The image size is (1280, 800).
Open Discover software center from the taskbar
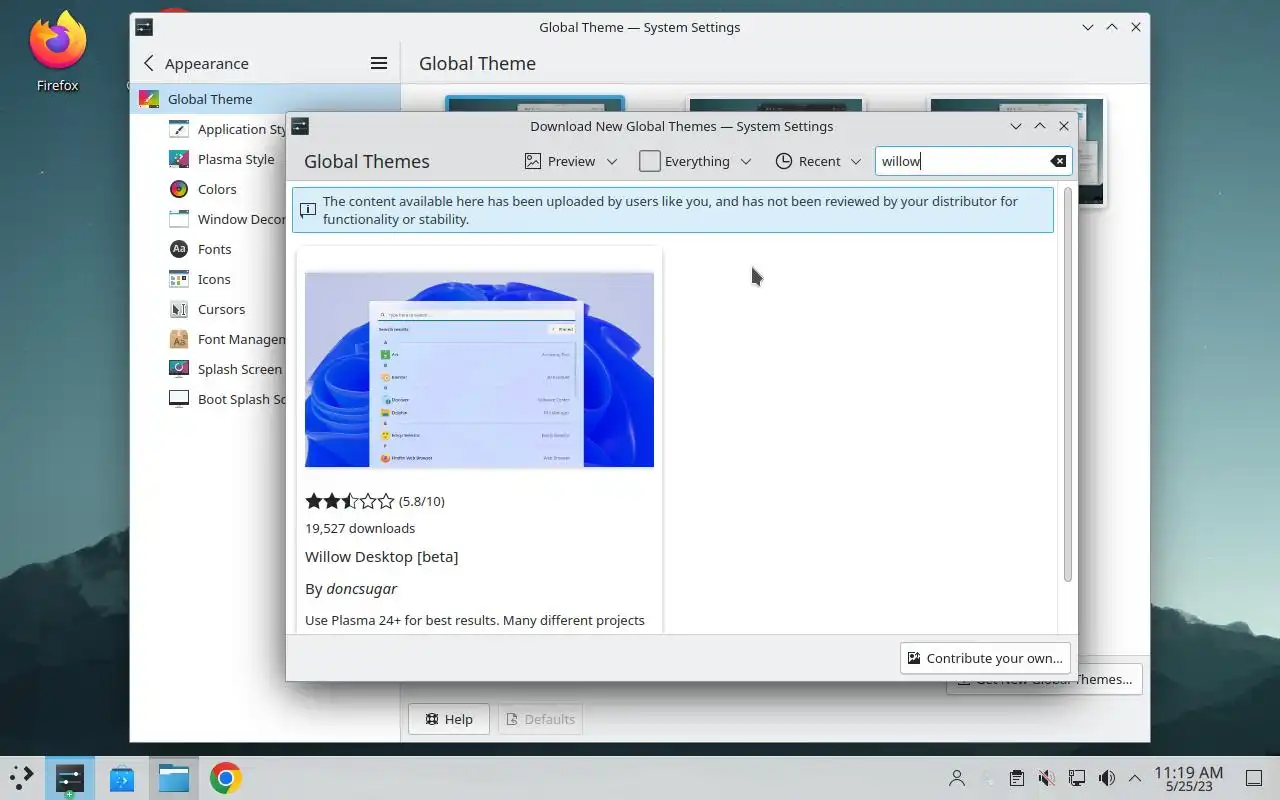tap(122, 778)
